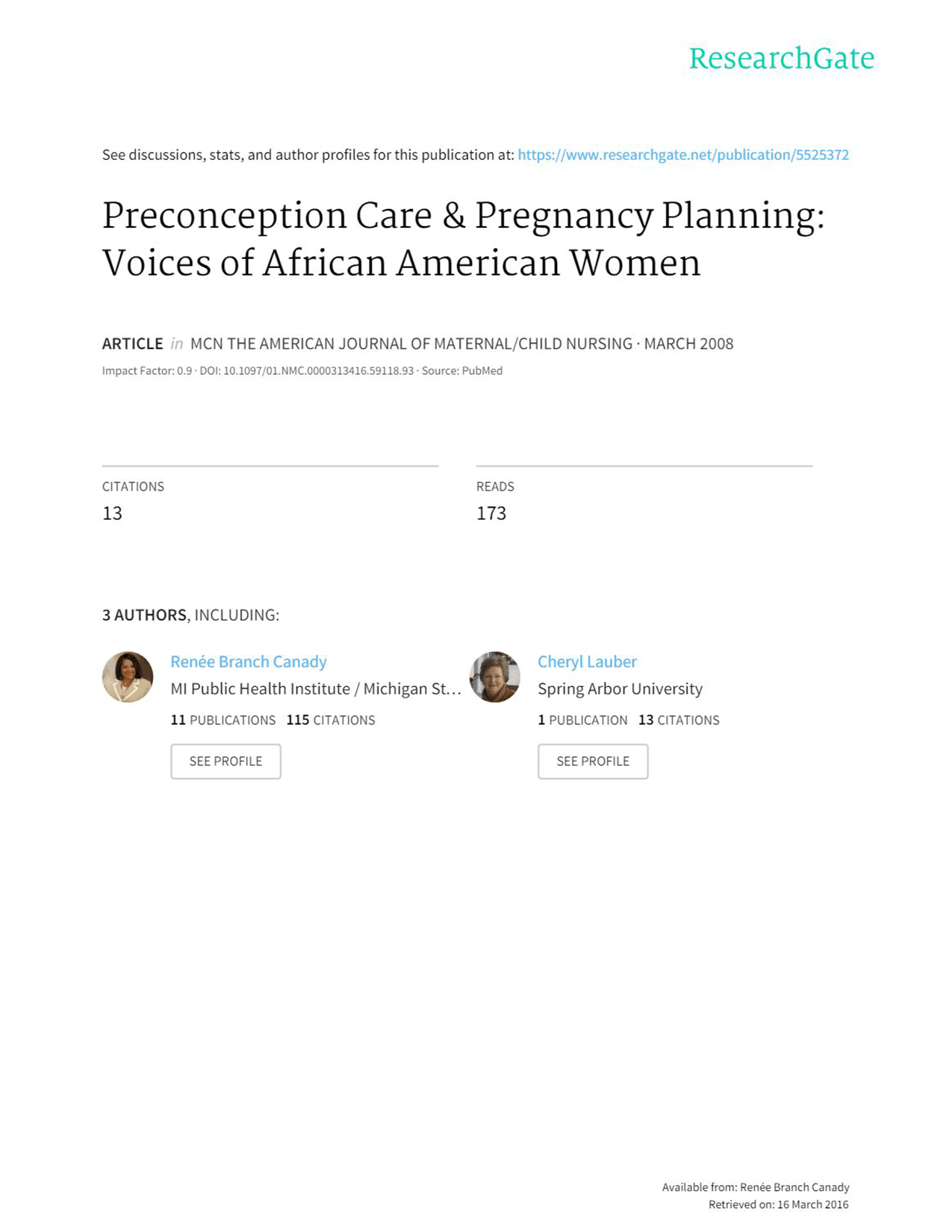Click the article citations count of 13
Image resolution: width=952 pixels, height=1232 pixels.
tap(112, 514)
